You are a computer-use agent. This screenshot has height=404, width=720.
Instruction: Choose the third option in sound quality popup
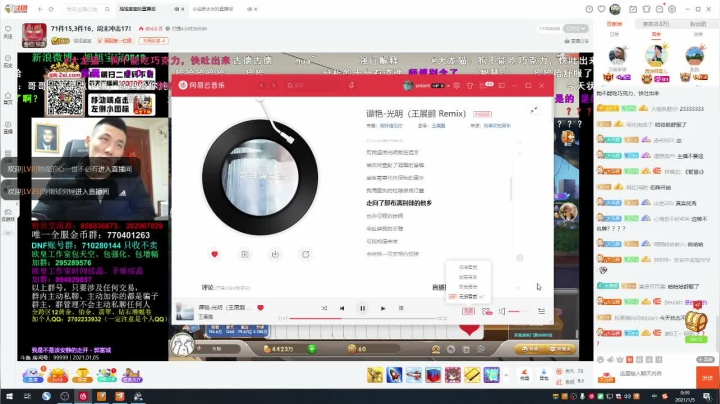click(468, 286)
